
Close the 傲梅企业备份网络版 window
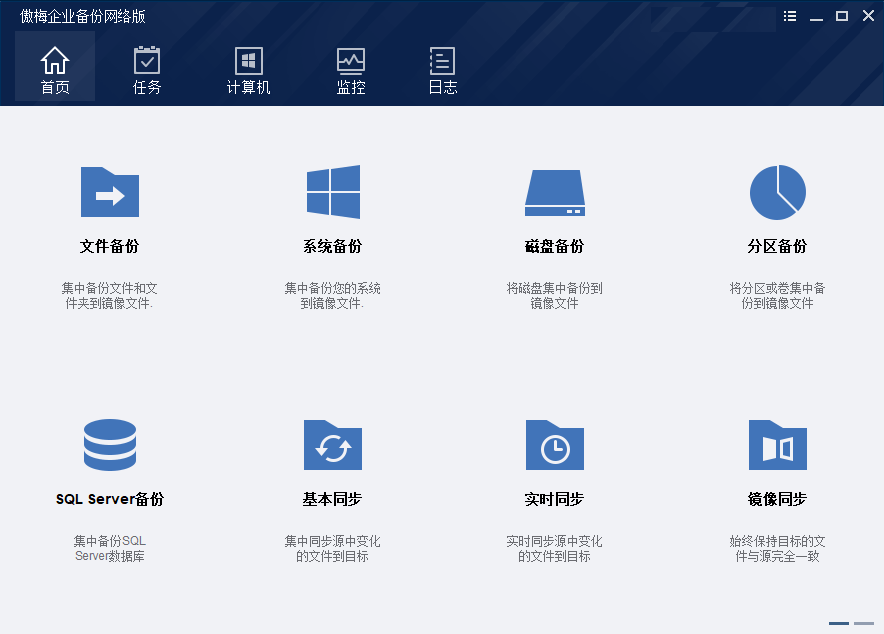pyautogui.click(x=868, y=16)
